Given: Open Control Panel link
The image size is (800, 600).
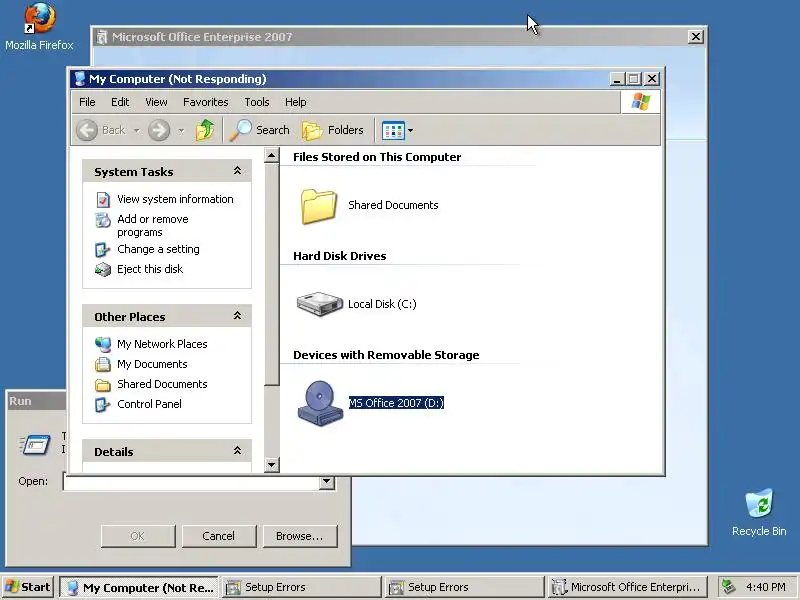Looking at the screenshot, I should click(149, 404).
